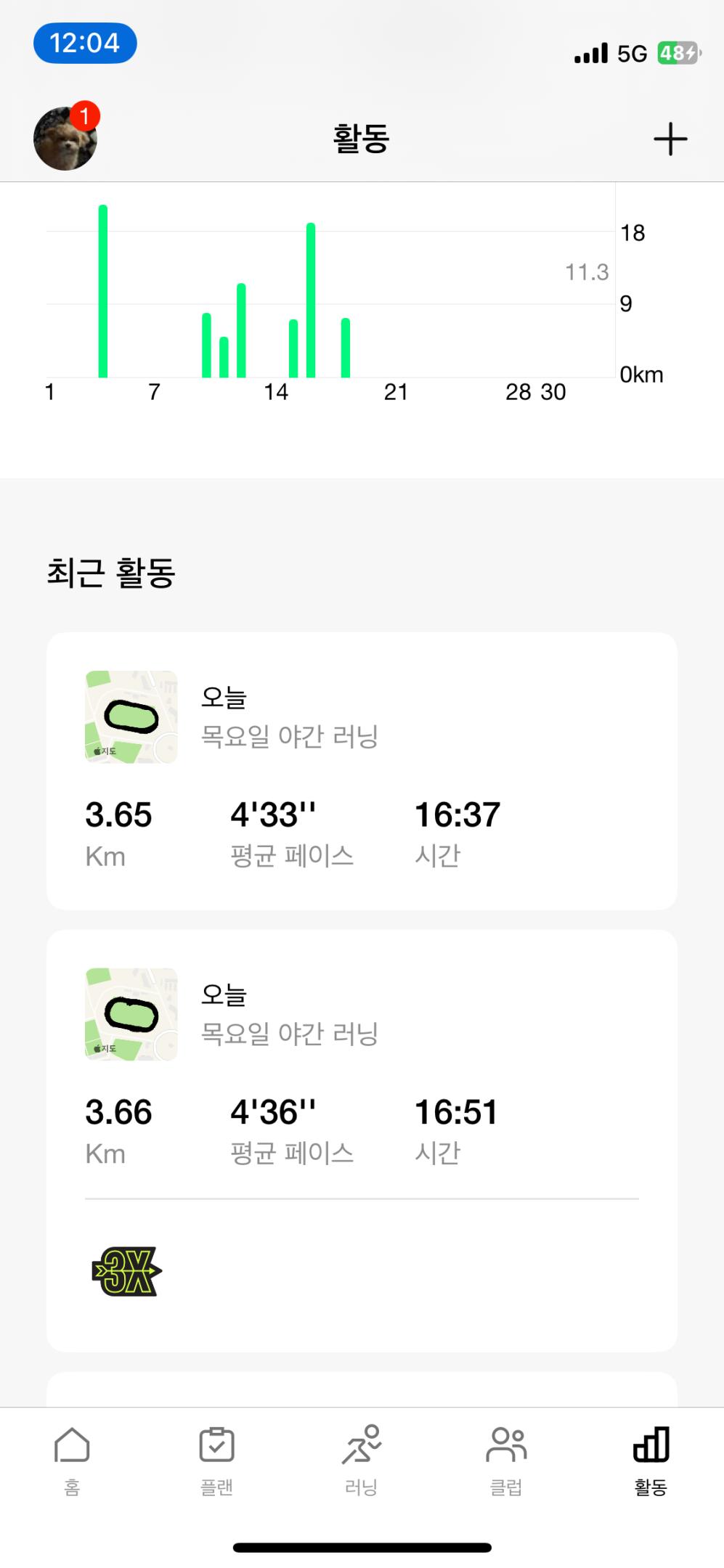Open the map thumbnail of the 3.66 km run
This screenshot has height=1568, width=724.
tap(131, 1014)
